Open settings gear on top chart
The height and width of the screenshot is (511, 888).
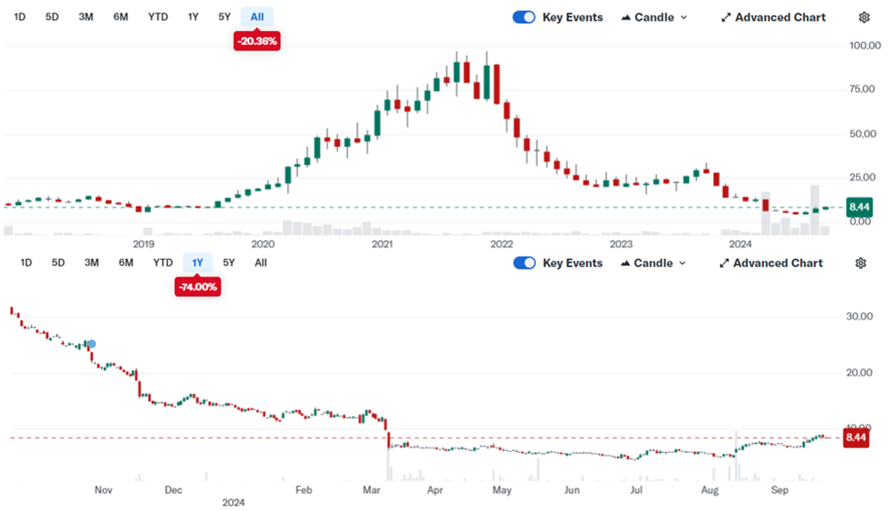tap(864, 18)
